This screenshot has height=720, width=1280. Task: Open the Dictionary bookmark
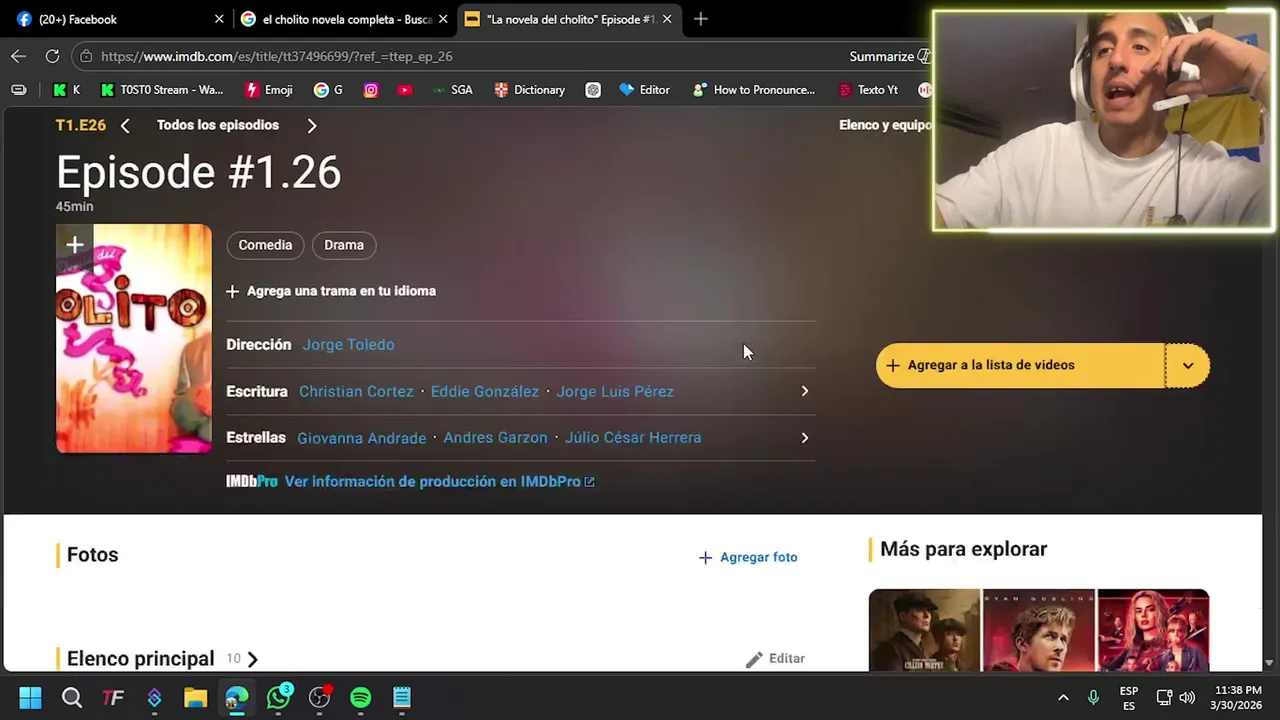[x=530, y=90]
